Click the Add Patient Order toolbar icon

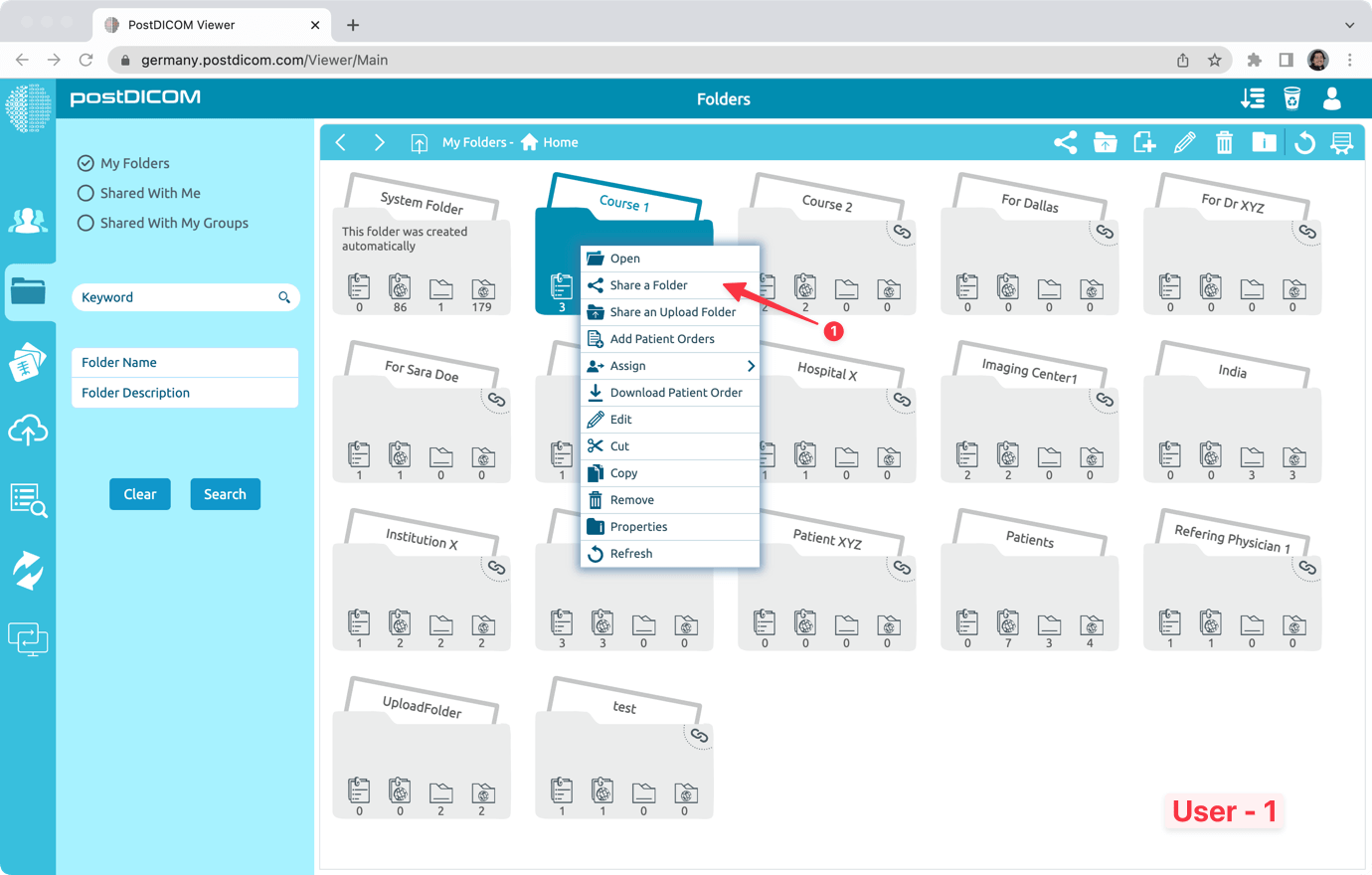point(1144,142)
